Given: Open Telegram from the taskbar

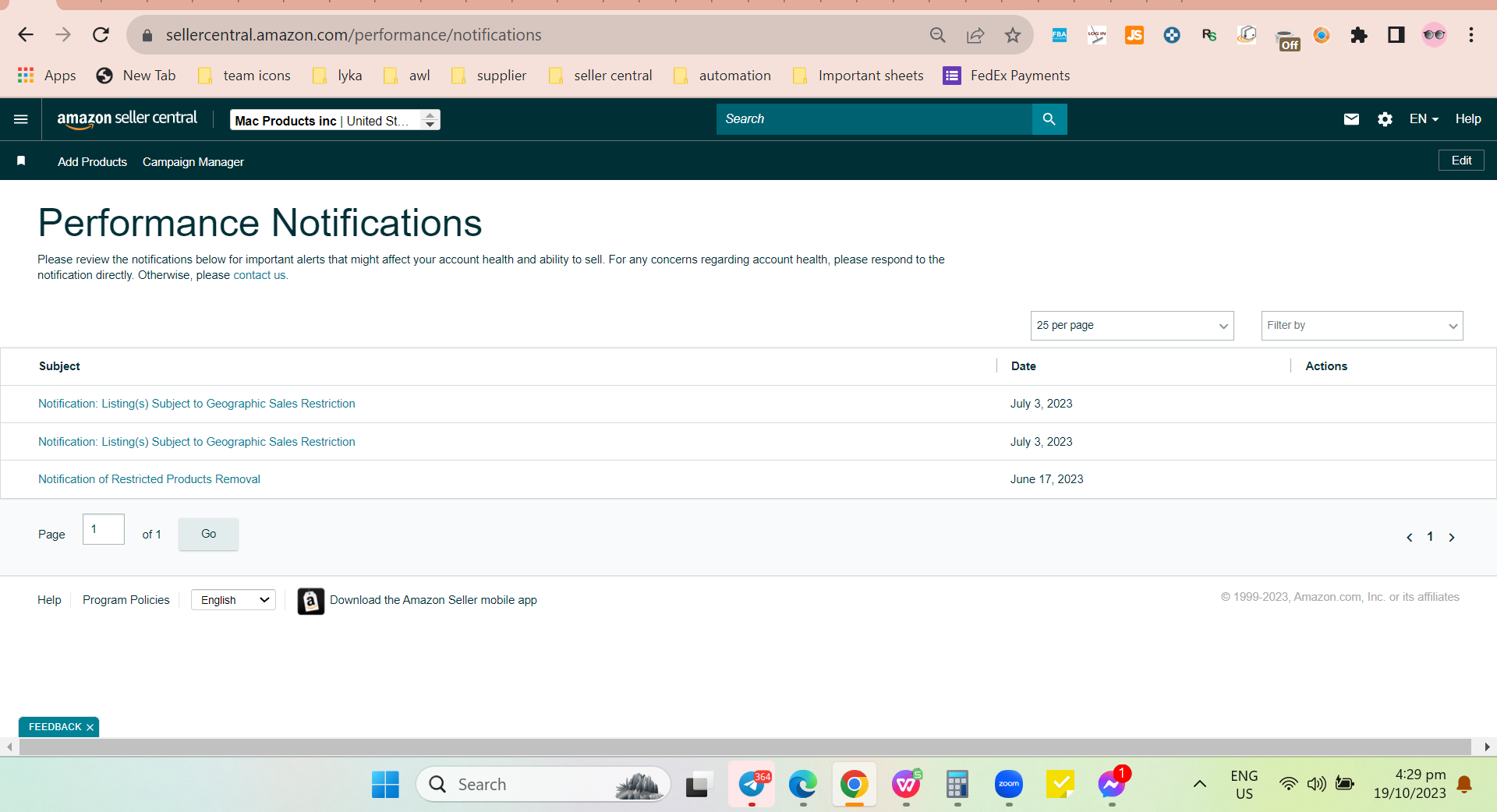Looking at the screenshot, I should 752,784.
